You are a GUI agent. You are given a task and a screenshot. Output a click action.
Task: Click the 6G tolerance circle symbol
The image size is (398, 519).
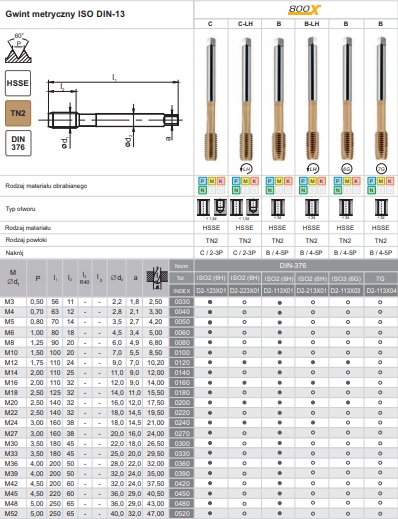[x=347, y=169]
